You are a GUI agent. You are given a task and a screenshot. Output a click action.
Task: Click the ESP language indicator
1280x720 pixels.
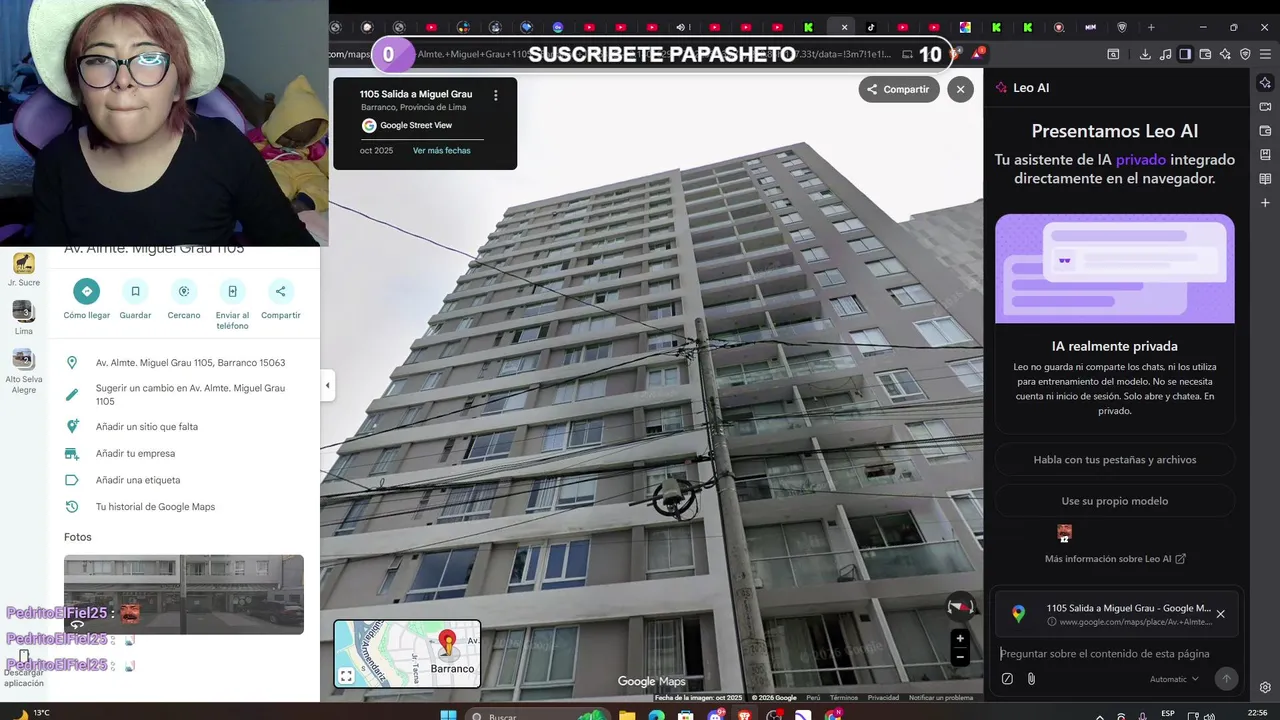1168,713
